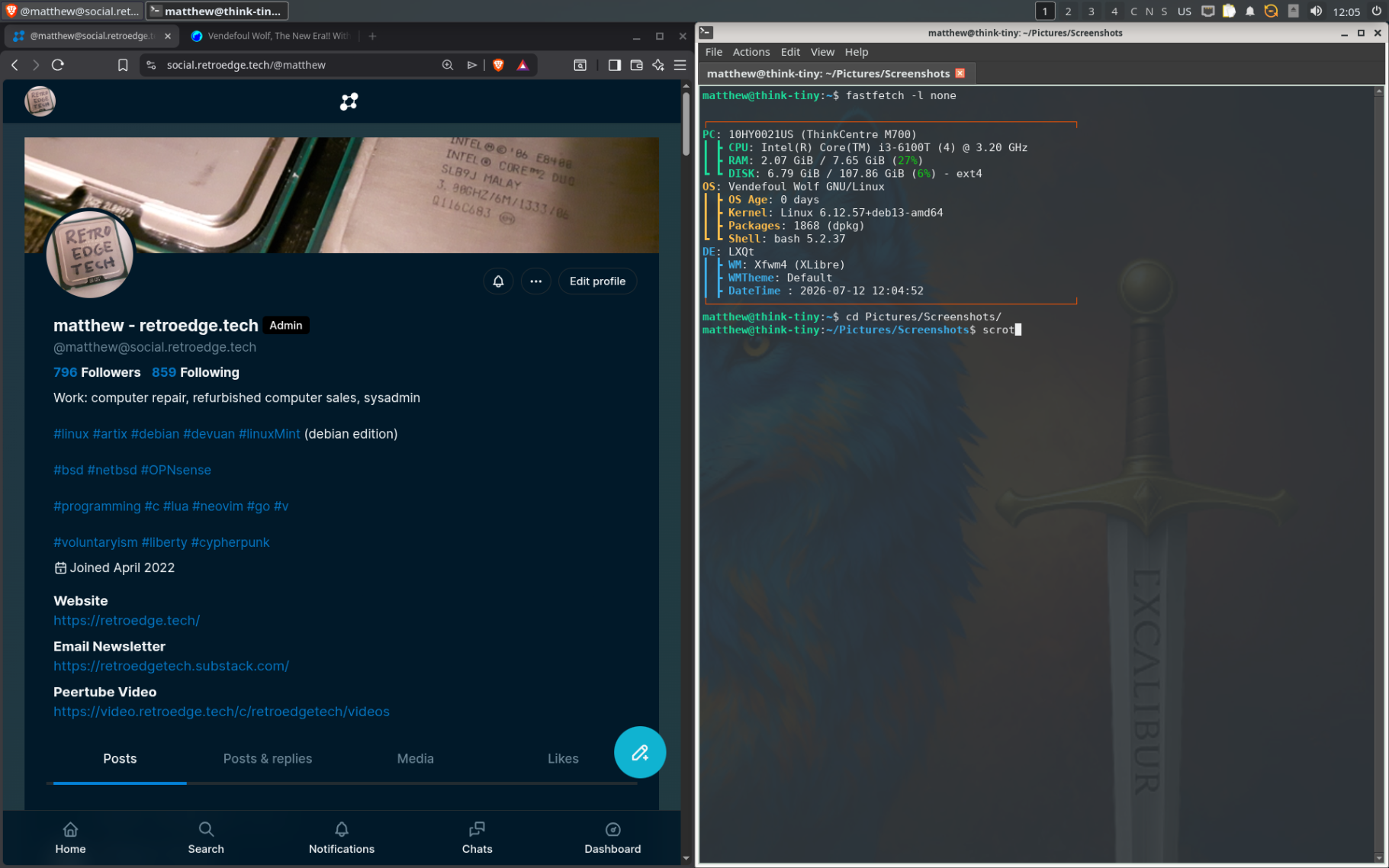
Task: Open 796 Followers list
Action: click(97, 372)
